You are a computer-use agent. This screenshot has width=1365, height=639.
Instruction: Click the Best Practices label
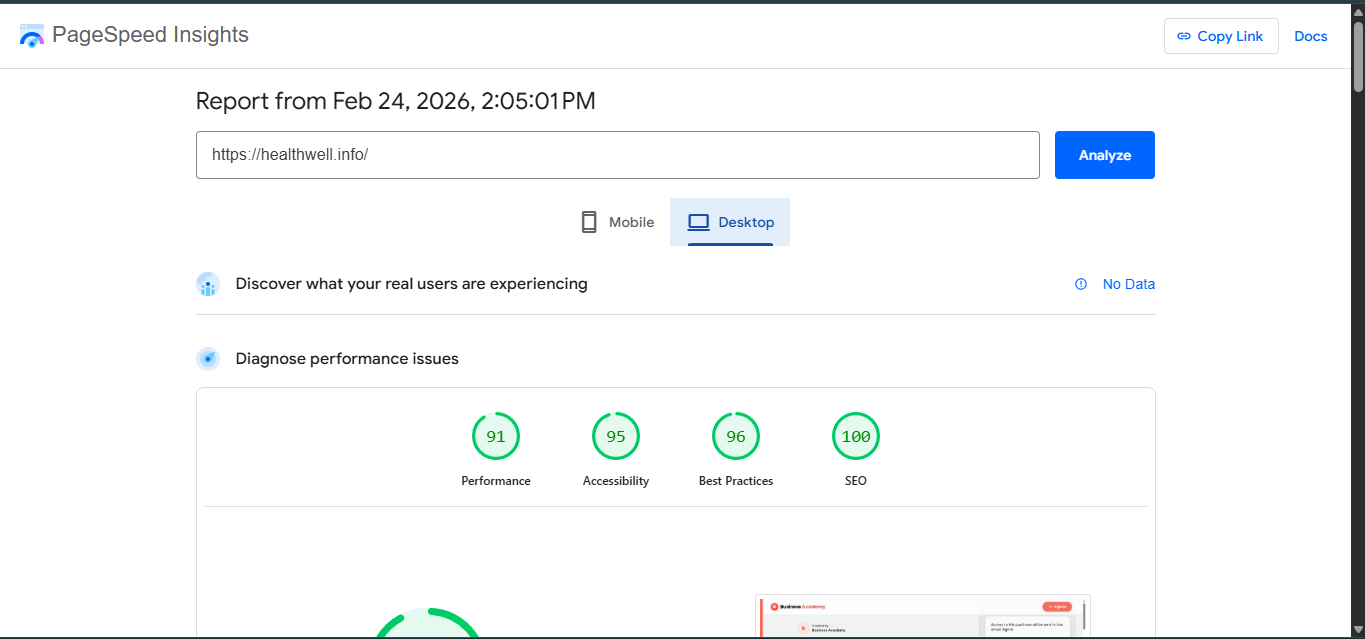point(736,481)
